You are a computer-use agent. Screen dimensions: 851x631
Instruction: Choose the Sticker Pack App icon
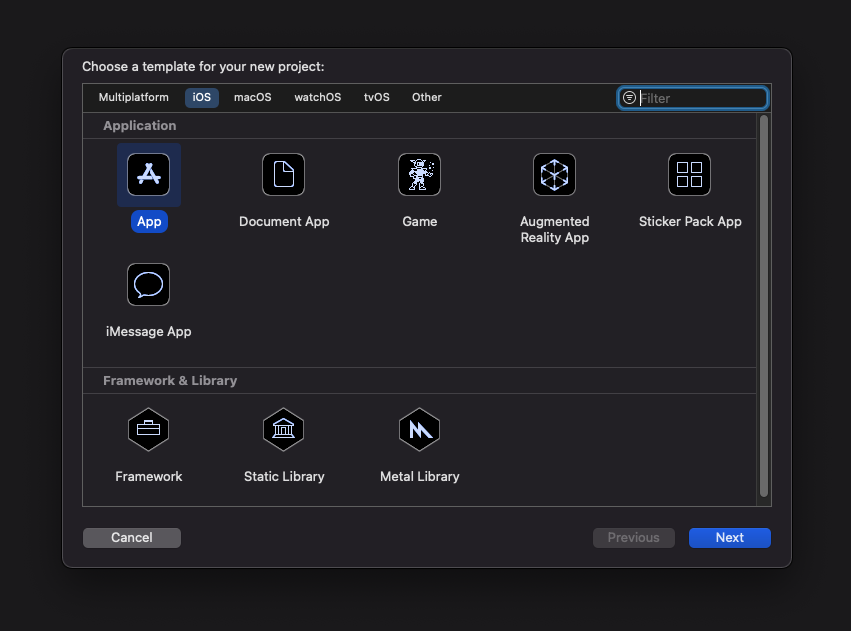click(689, 174)
